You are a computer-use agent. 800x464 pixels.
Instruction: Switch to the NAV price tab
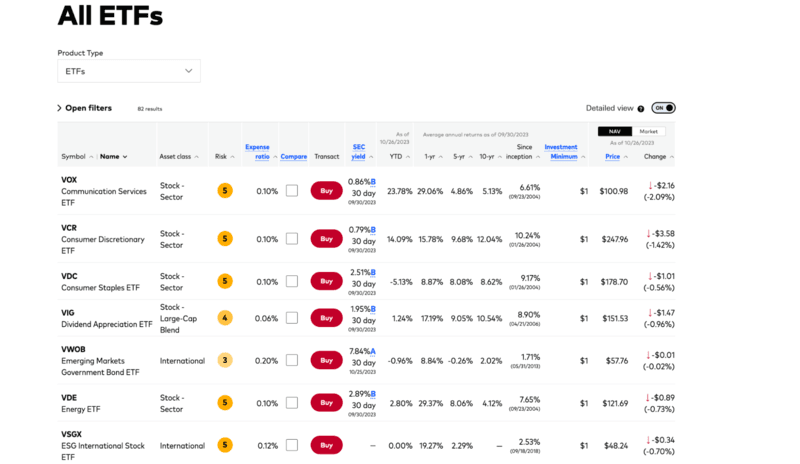615,131
